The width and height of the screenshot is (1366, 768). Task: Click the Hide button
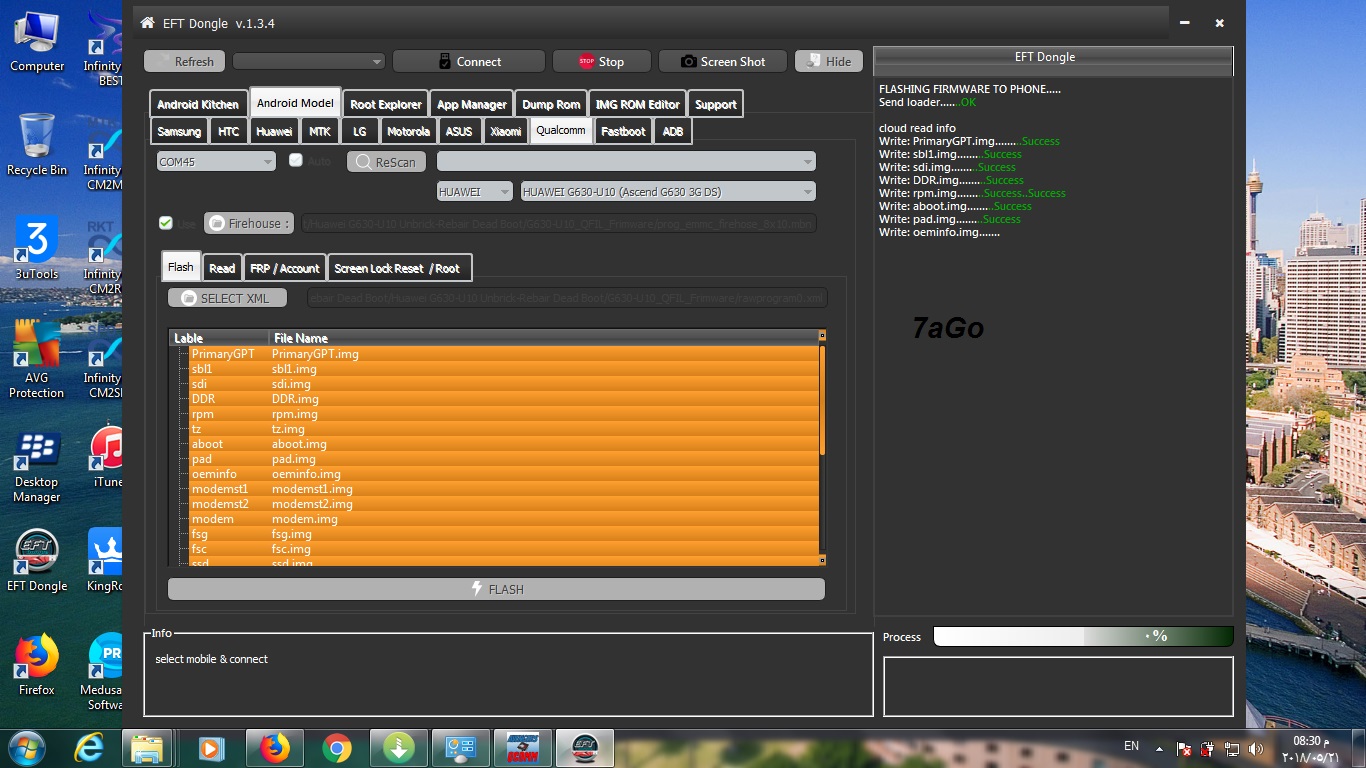coord(829,61)
